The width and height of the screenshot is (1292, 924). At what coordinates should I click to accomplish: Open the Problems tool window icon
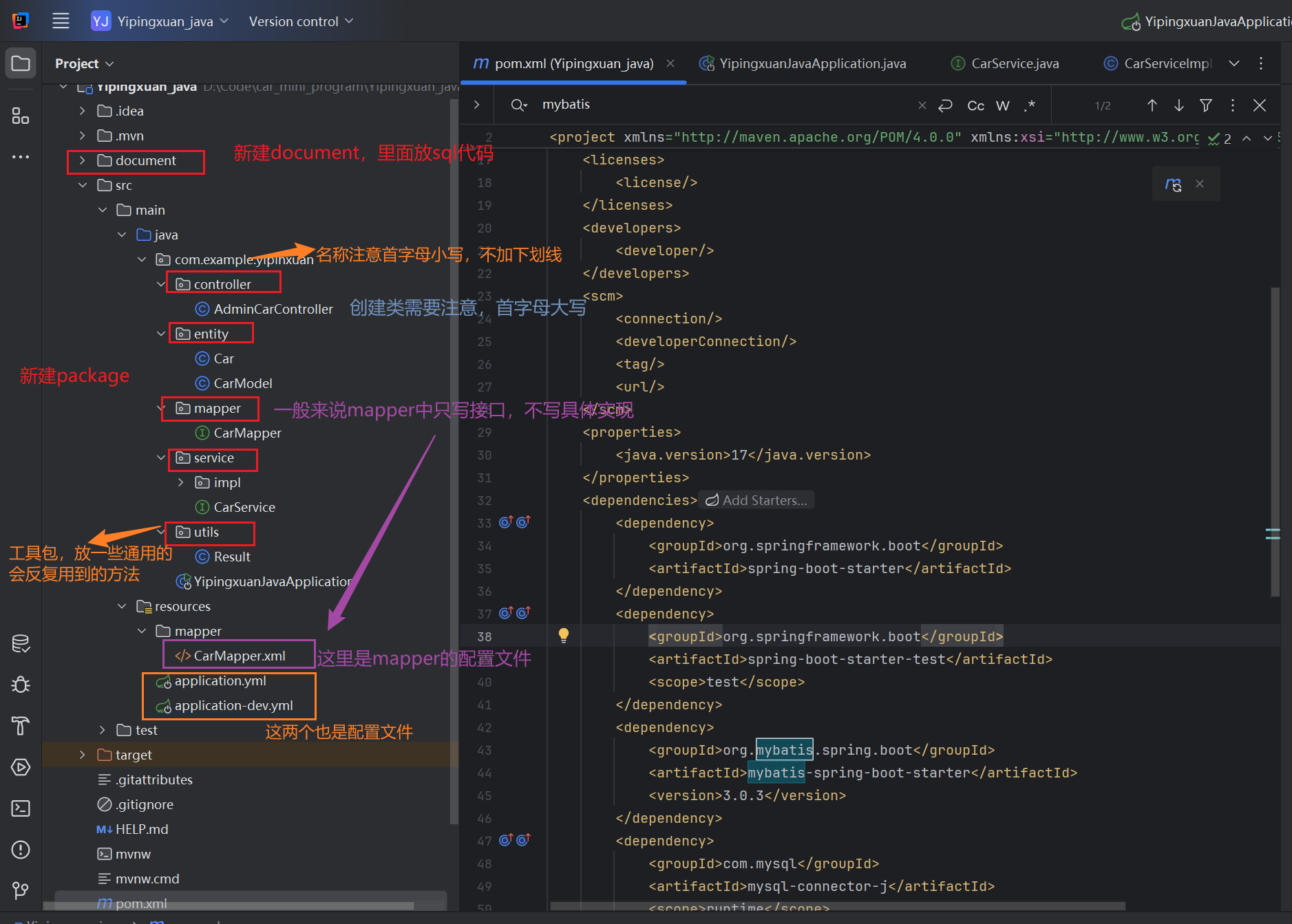click(x=21, y=850)
